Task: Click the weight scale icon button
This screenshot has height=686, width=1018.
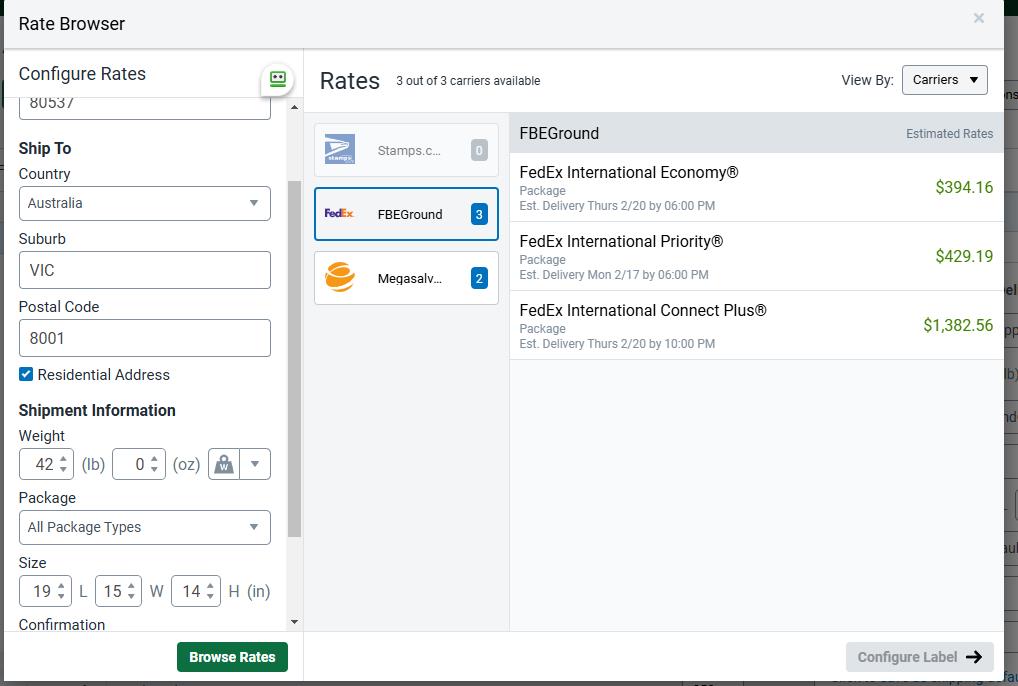Action: [x=224, y=464]
